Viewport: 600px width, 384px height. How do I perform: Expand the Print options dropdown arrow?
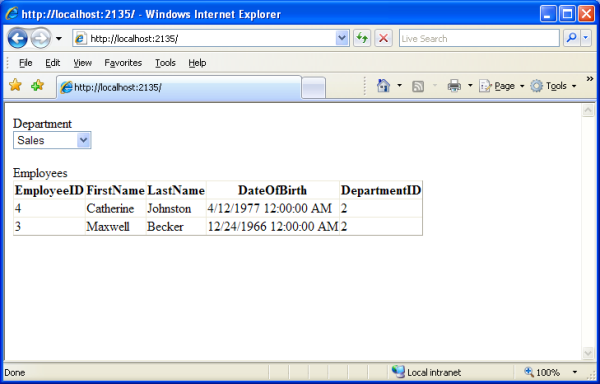click(x=470, y=86)
